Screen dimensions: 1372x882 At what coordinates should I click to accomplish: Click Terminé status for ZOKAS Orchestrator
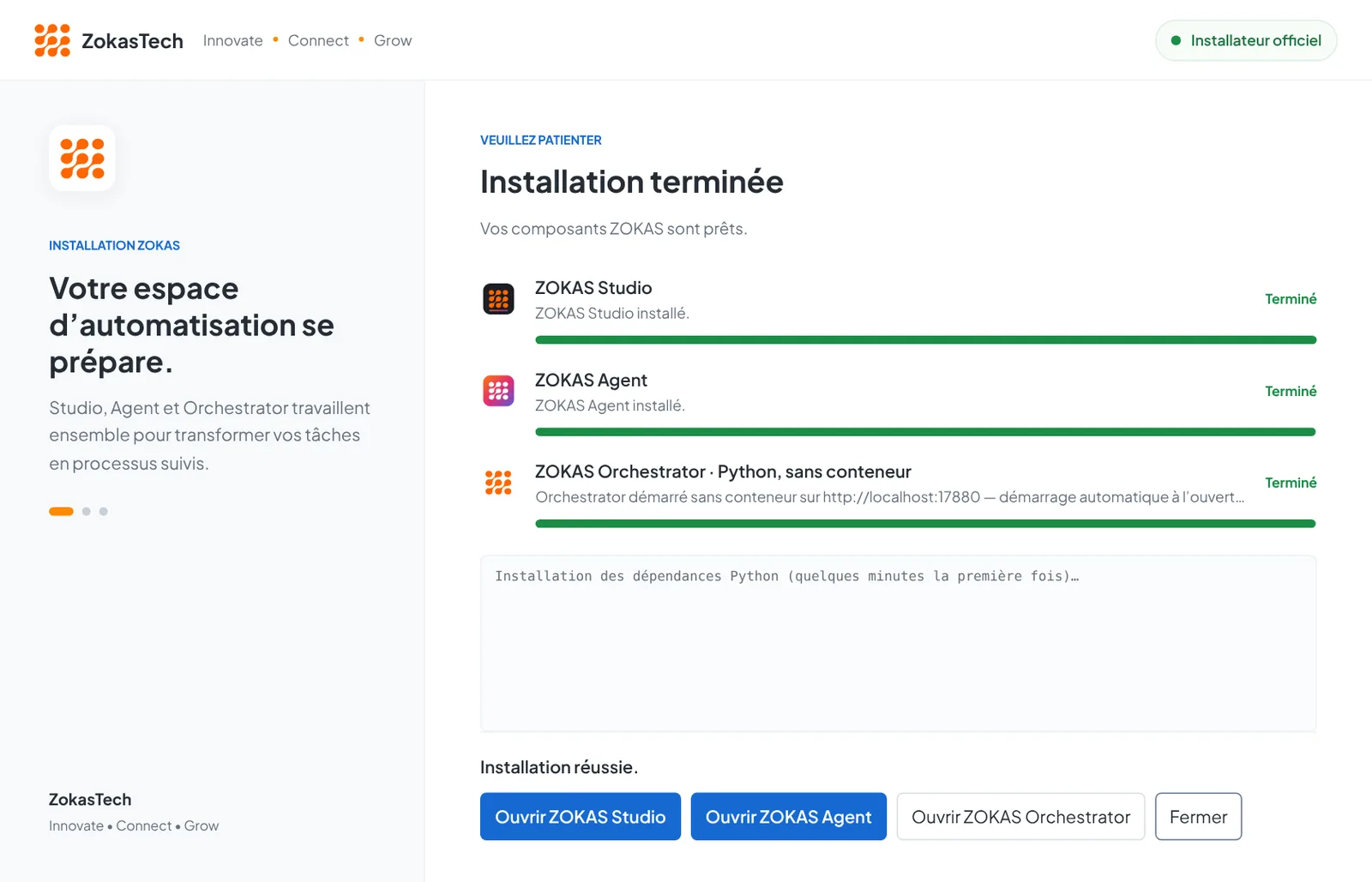click(x=1291, y=483)
